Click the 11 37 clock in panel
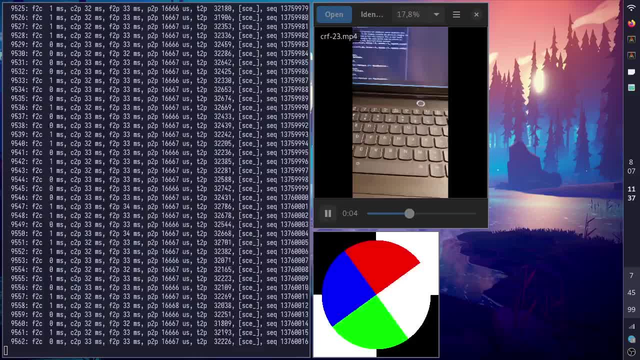The width and height of the screenshot is (640, 360). tap(631, 193)
